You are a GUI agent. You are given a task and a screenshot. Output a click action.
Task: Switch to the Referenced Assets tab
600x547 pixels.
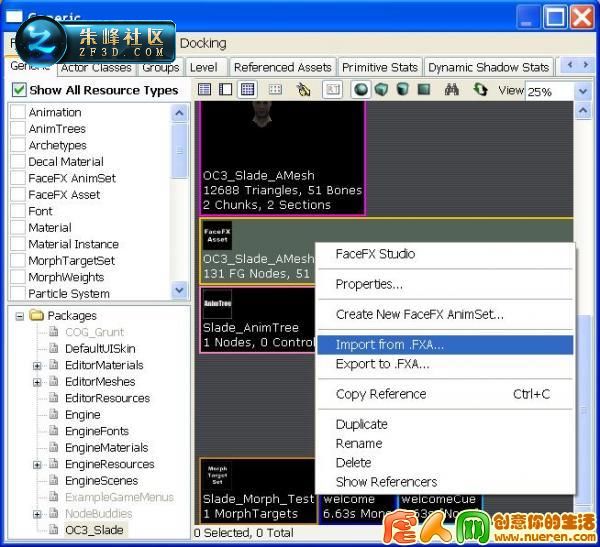point(282,67)
